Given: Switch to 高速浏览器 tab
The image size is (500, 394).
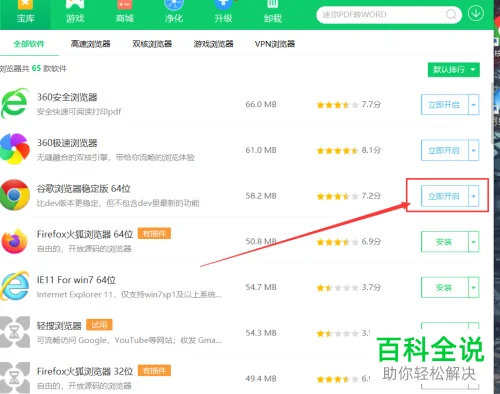Looking at the screenshot, I should coord(90,44).
